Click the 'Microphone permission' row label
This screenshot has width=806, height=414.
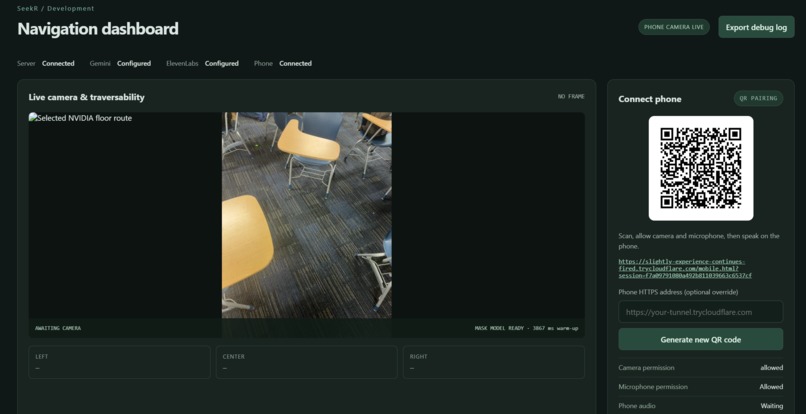click(x=653, y=387)
